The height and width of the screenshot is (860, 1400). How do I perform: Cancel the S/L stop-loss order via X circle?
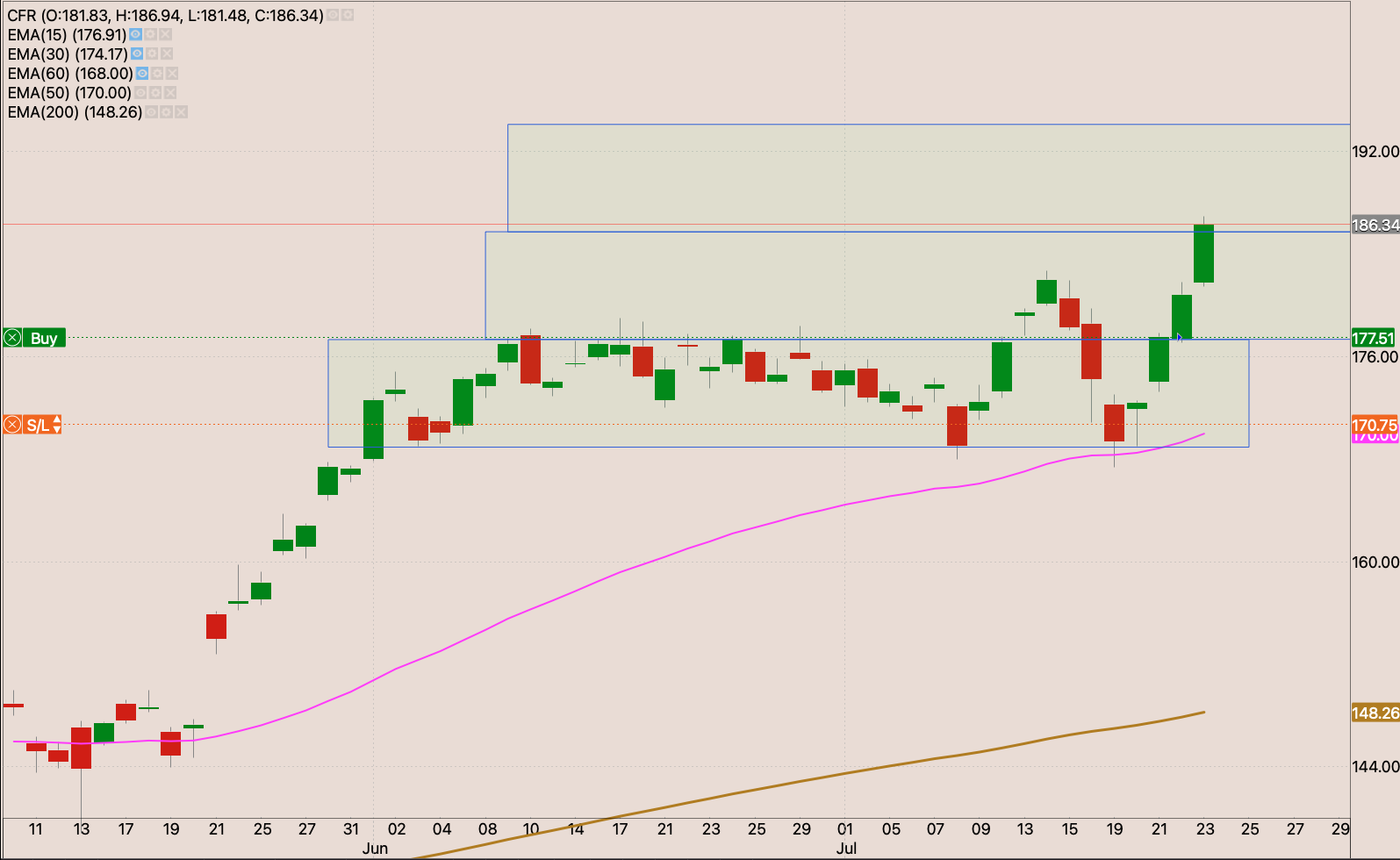(12, 426)
